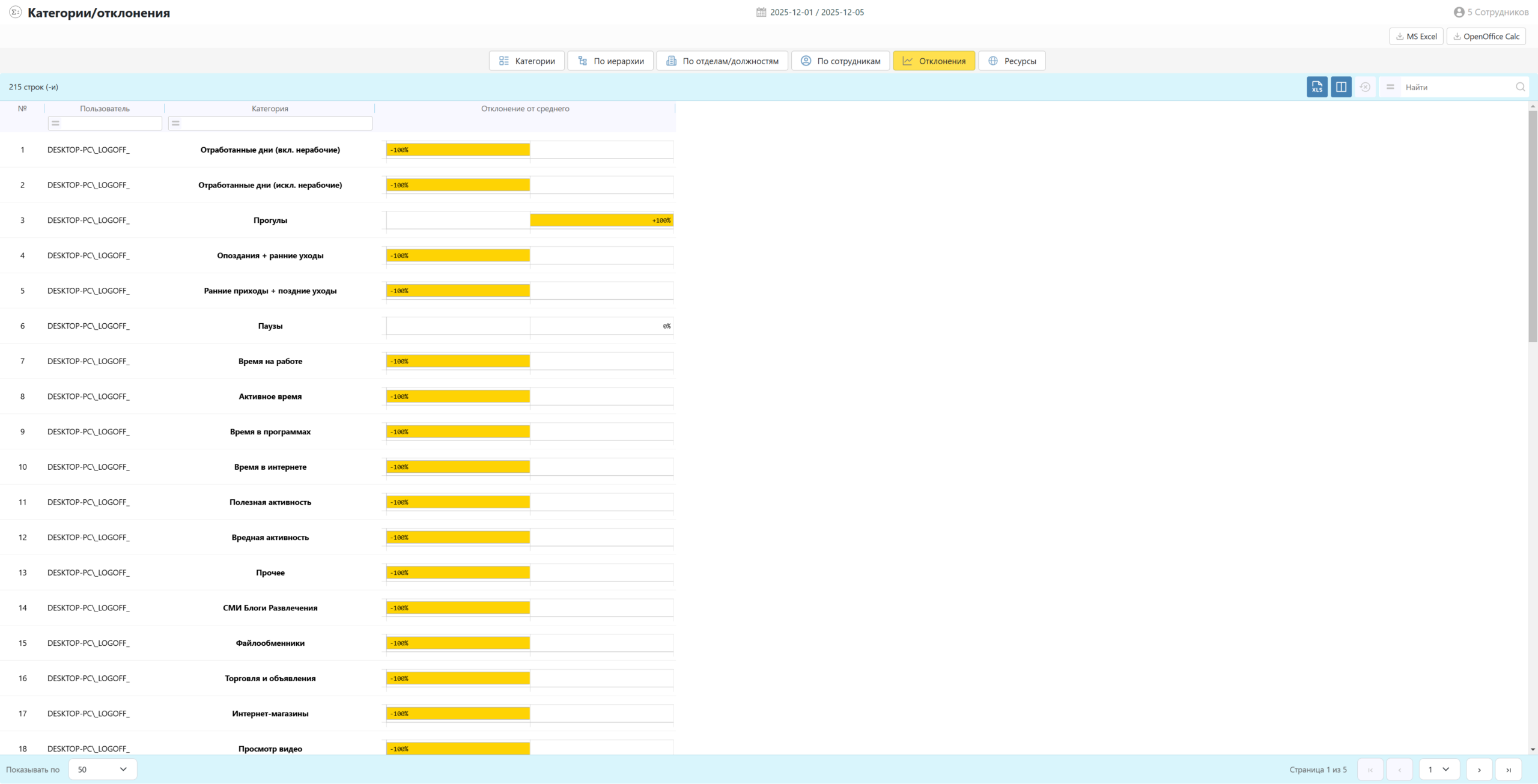Image resolution: width=1538 pixels, height=784 pixels.
Task: Click the reset filters icon
Action: point(1365,87)
